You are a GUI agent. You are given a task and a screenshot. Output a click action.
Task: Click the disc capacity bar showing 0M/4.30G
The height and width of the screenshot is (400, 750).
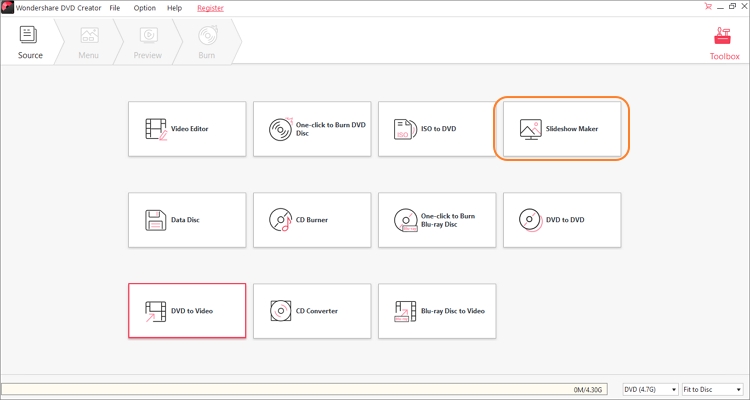(304, 389)
